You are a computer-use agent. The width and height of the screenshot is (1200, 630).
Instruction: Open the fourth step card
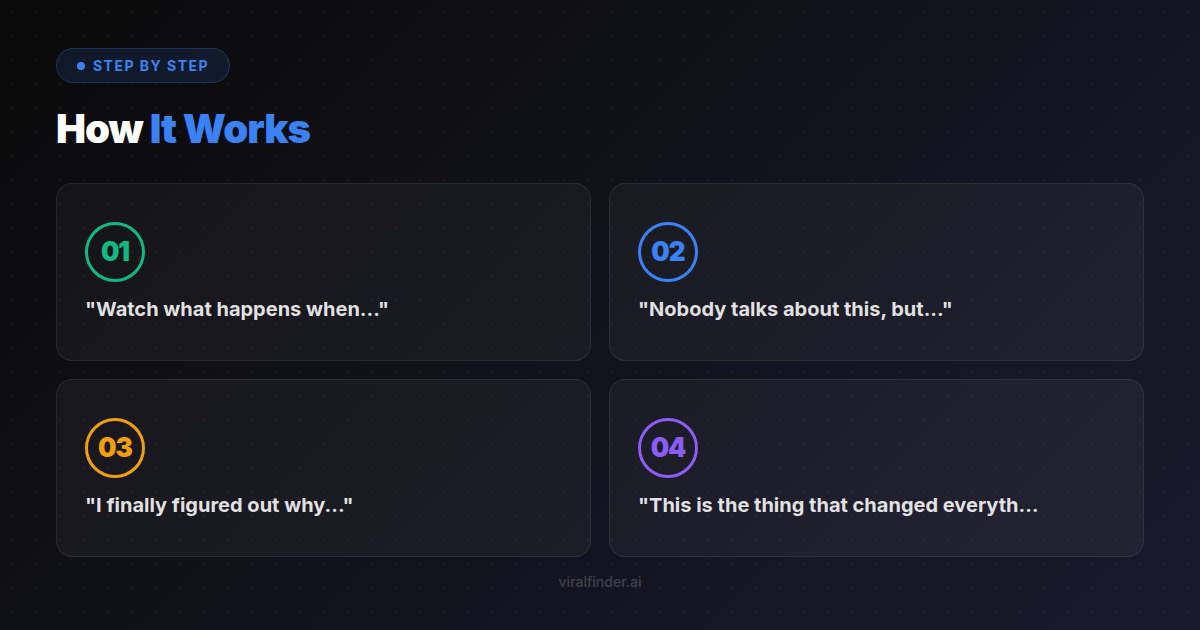pos(875,467)
